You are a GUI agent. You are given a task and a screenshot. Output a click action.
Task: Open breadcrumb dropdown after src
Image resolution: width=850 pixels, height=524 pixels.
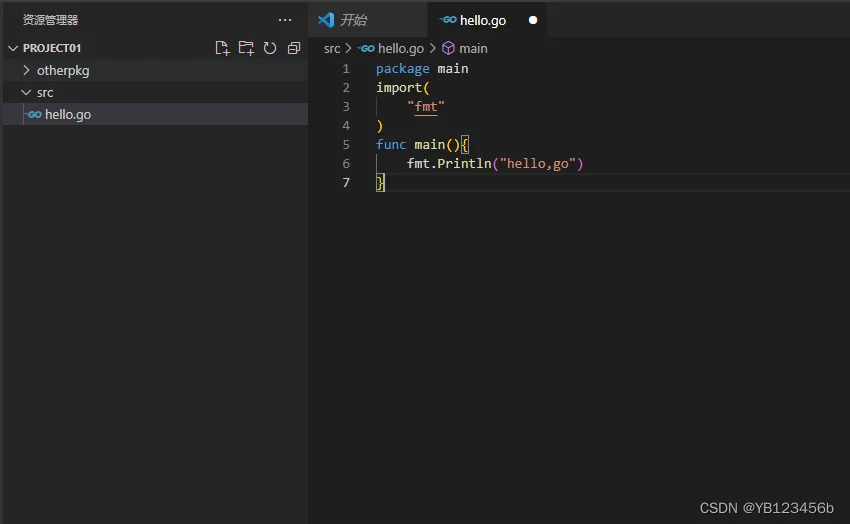349,48
